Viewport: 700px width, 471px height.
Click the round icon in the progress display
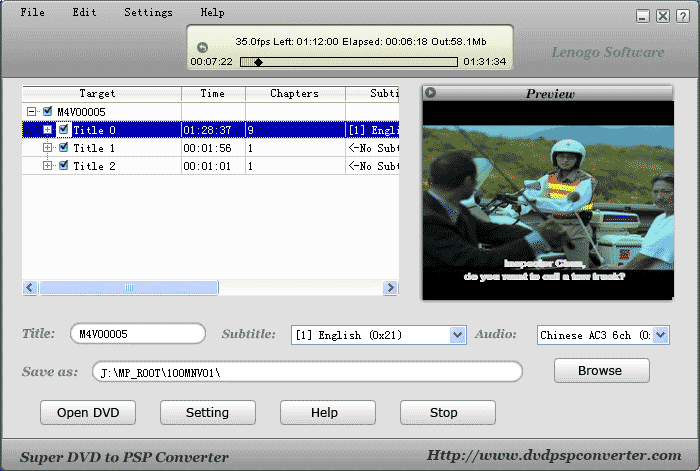tap(202, 47)
